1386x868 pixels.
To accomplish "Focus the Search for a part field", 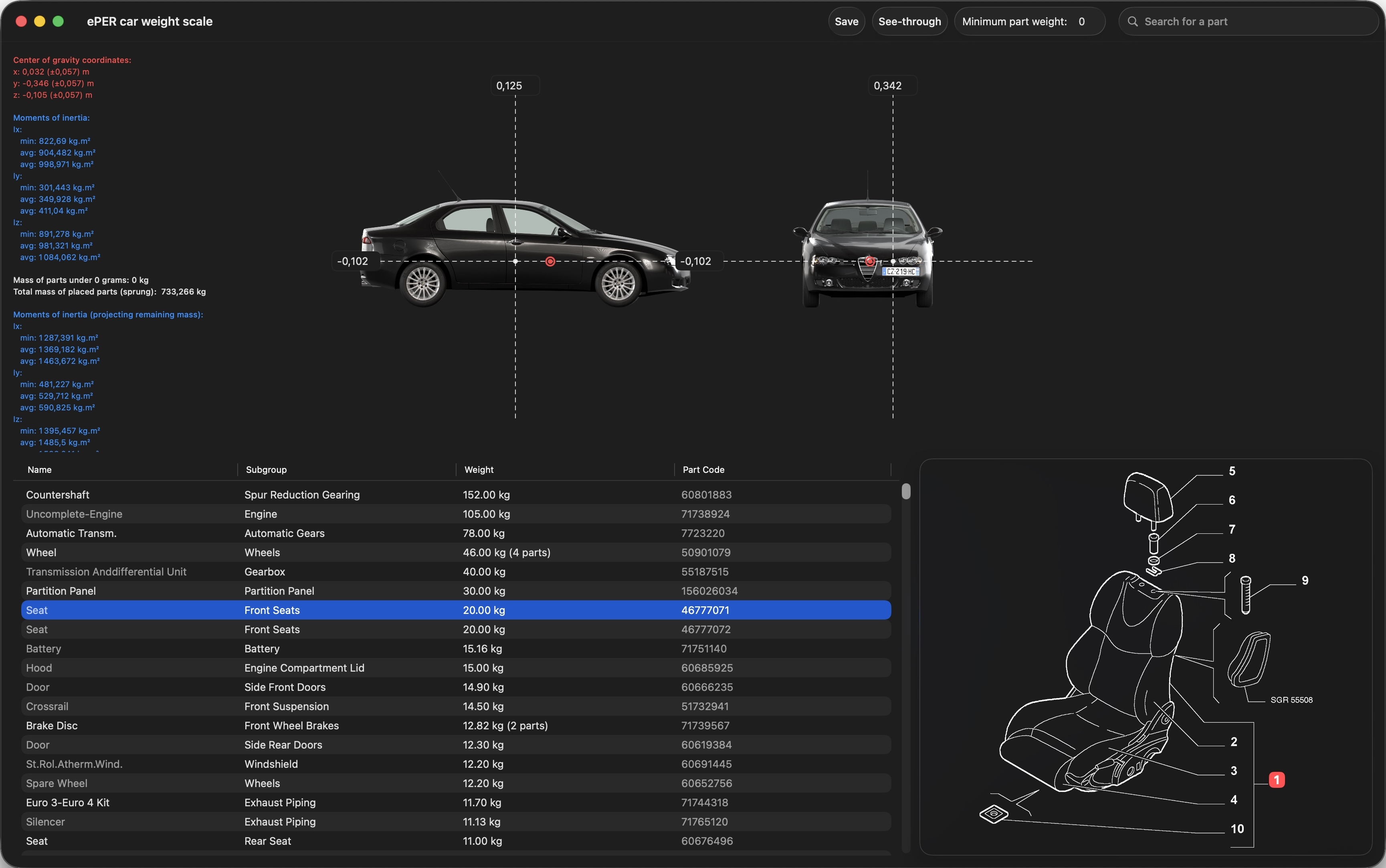I will coord(1252,21).
